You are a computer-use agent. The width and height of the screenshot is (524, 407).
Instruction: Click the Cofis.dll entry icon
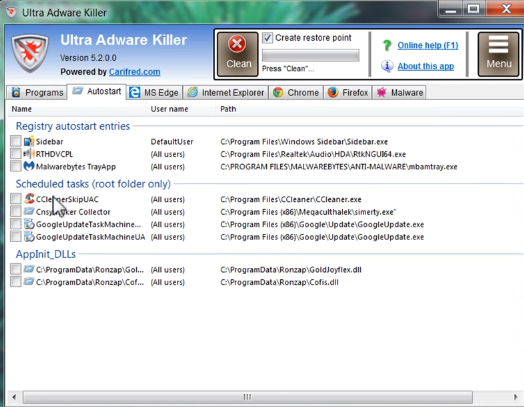point(29,282)
